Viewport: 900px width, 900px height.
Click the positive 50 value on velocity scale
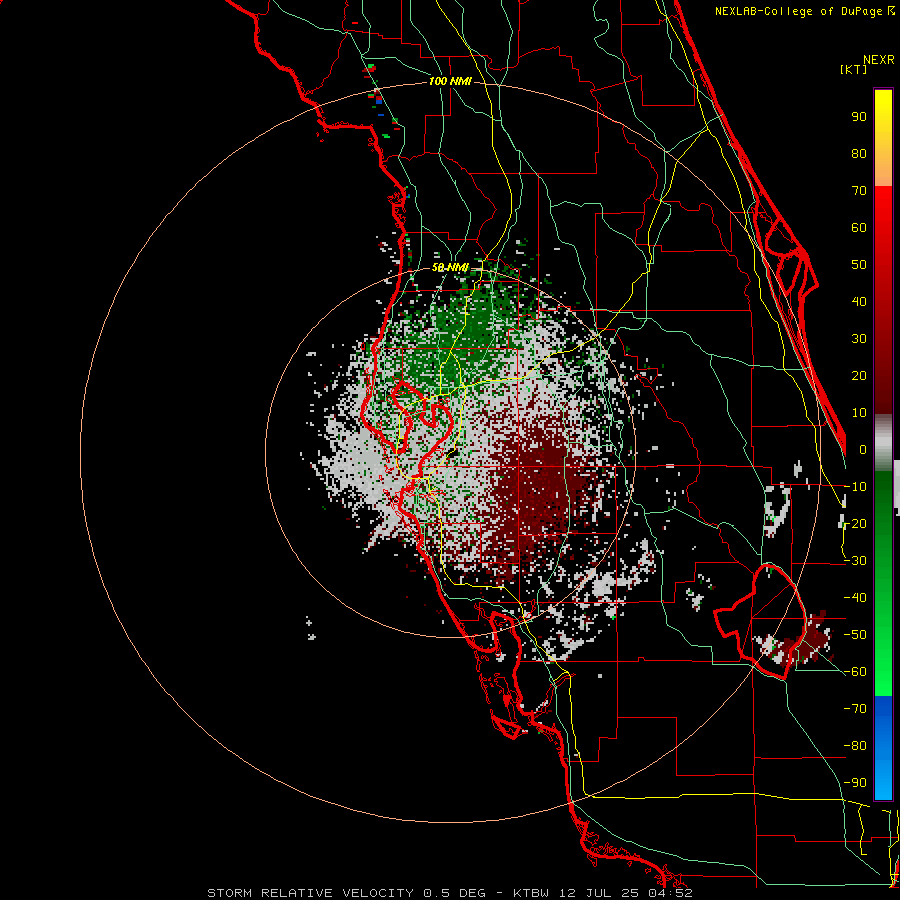(859, 265)
